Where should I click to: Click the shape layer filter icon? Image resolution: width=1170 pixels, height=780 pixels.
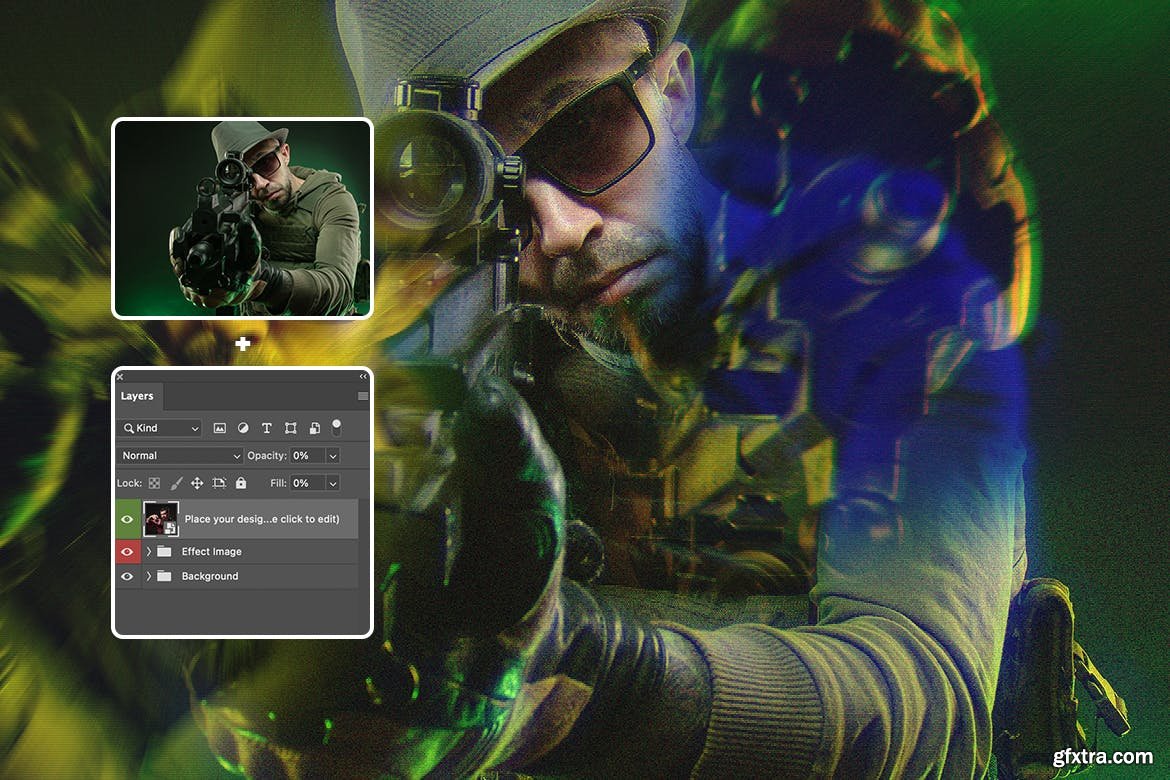(x=290, y=428)
